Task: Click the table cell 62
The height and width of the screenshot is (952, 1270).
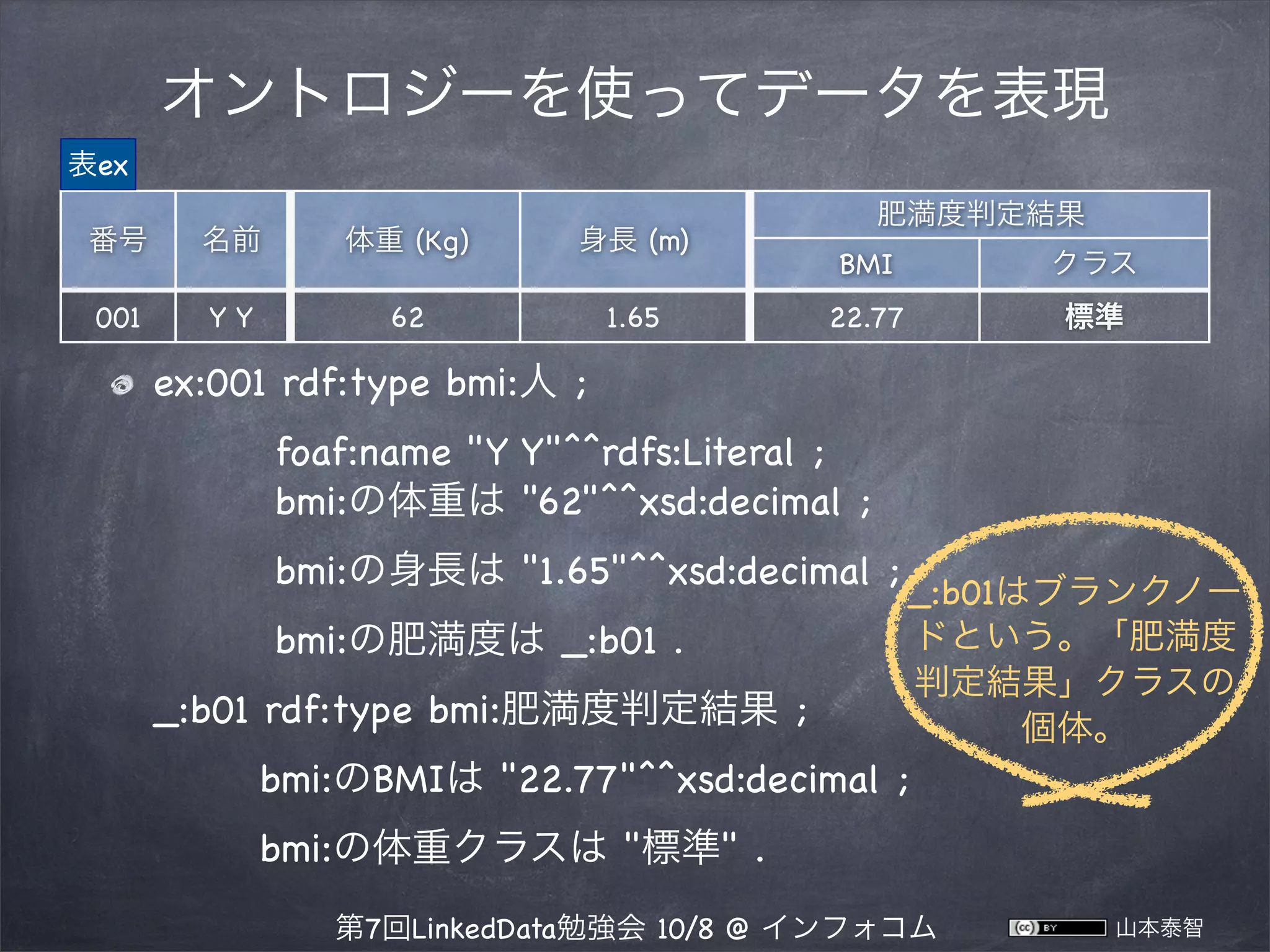Action: point(407,317)
